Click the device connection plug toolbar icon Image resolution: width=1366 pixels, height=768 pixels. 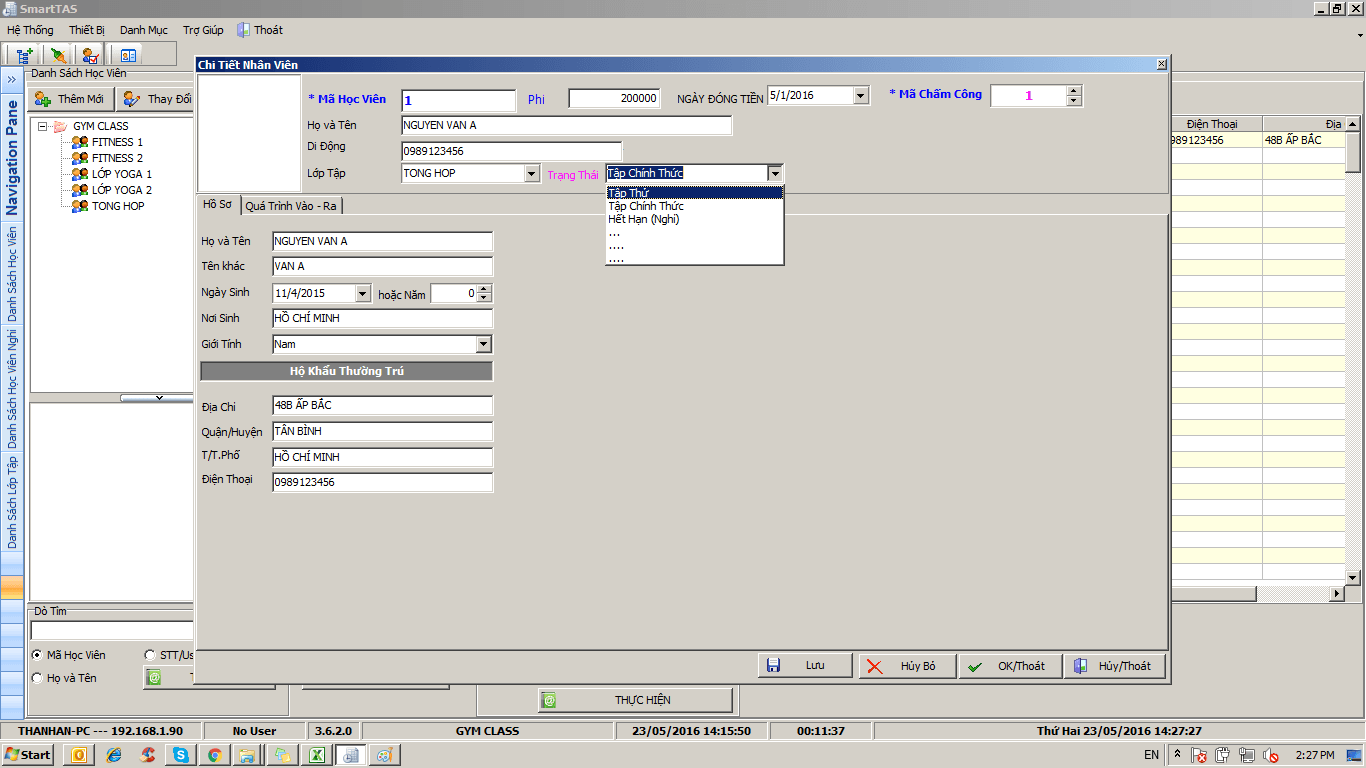(57, 55)
